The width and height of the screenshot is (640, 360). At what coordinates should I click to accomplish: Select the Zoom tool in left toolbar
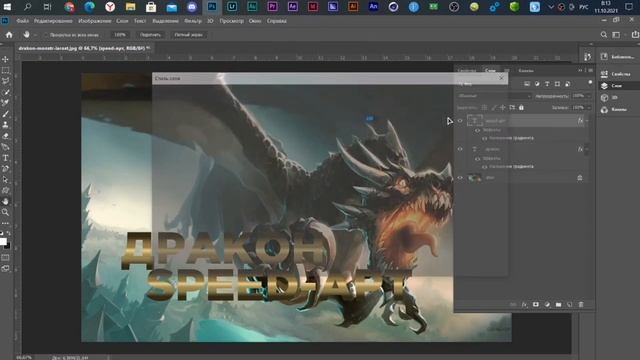pyautogui.click(x=5, y=212)
